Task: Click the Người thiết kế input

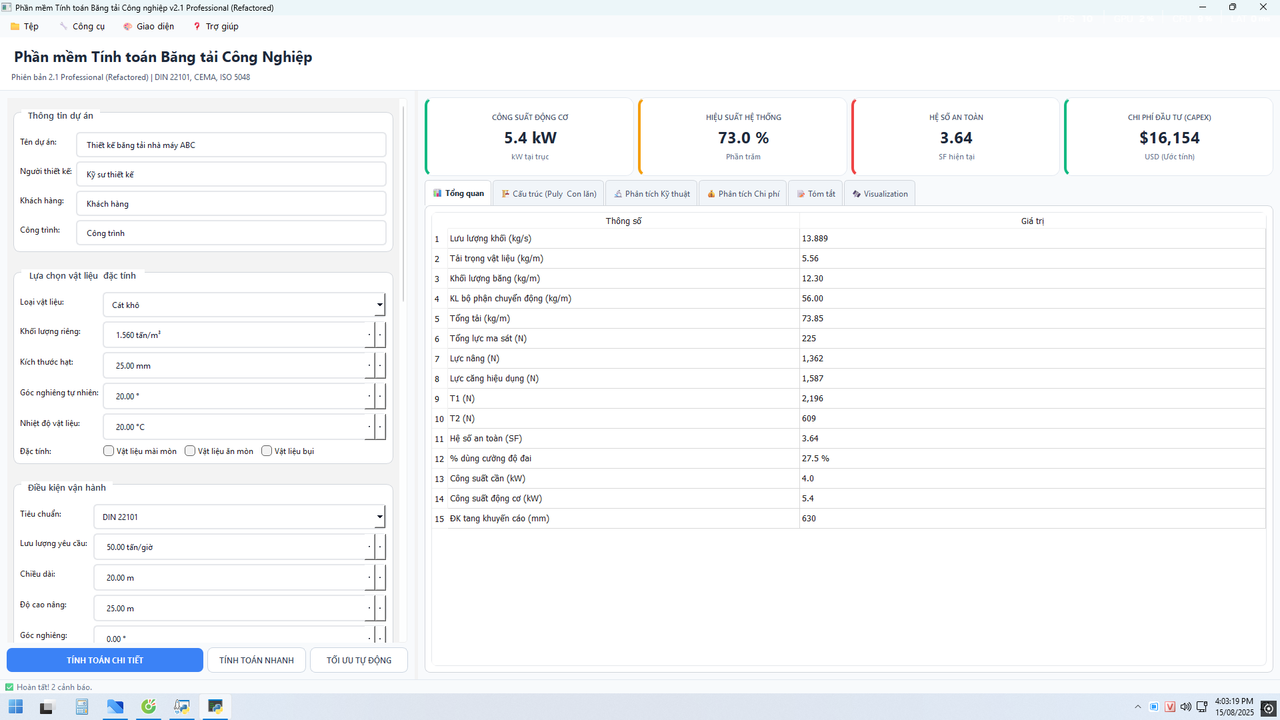Action: [230, 174]
